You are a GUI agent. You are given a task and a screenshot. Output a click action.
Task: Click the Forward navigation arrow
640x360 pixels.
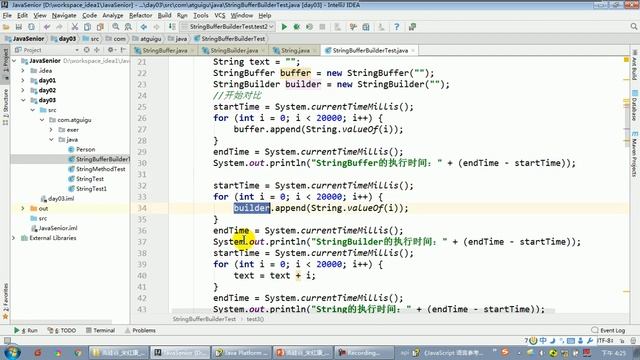(x=156, y=27)
